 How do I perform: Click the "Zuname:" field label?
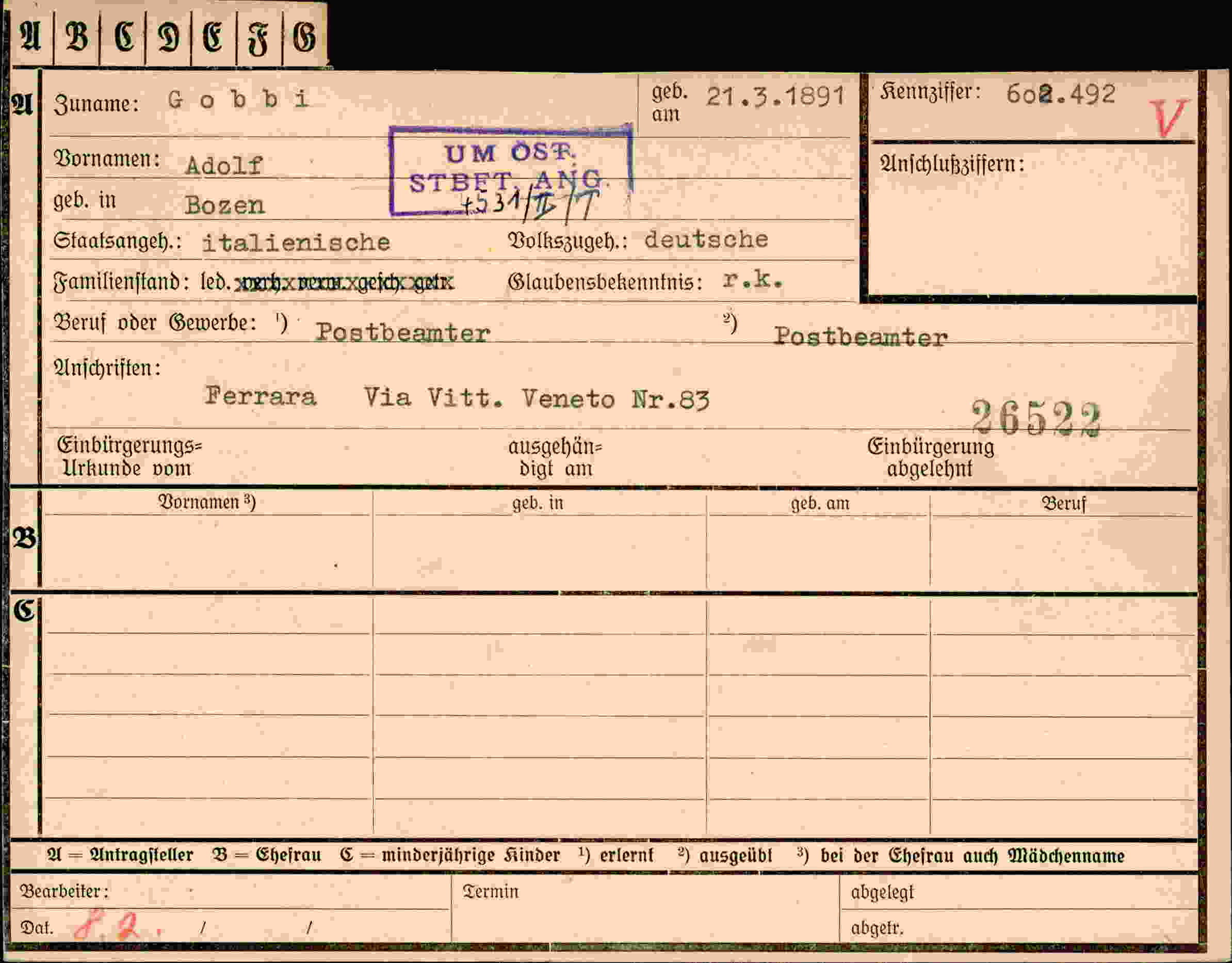tap(96, 104)
